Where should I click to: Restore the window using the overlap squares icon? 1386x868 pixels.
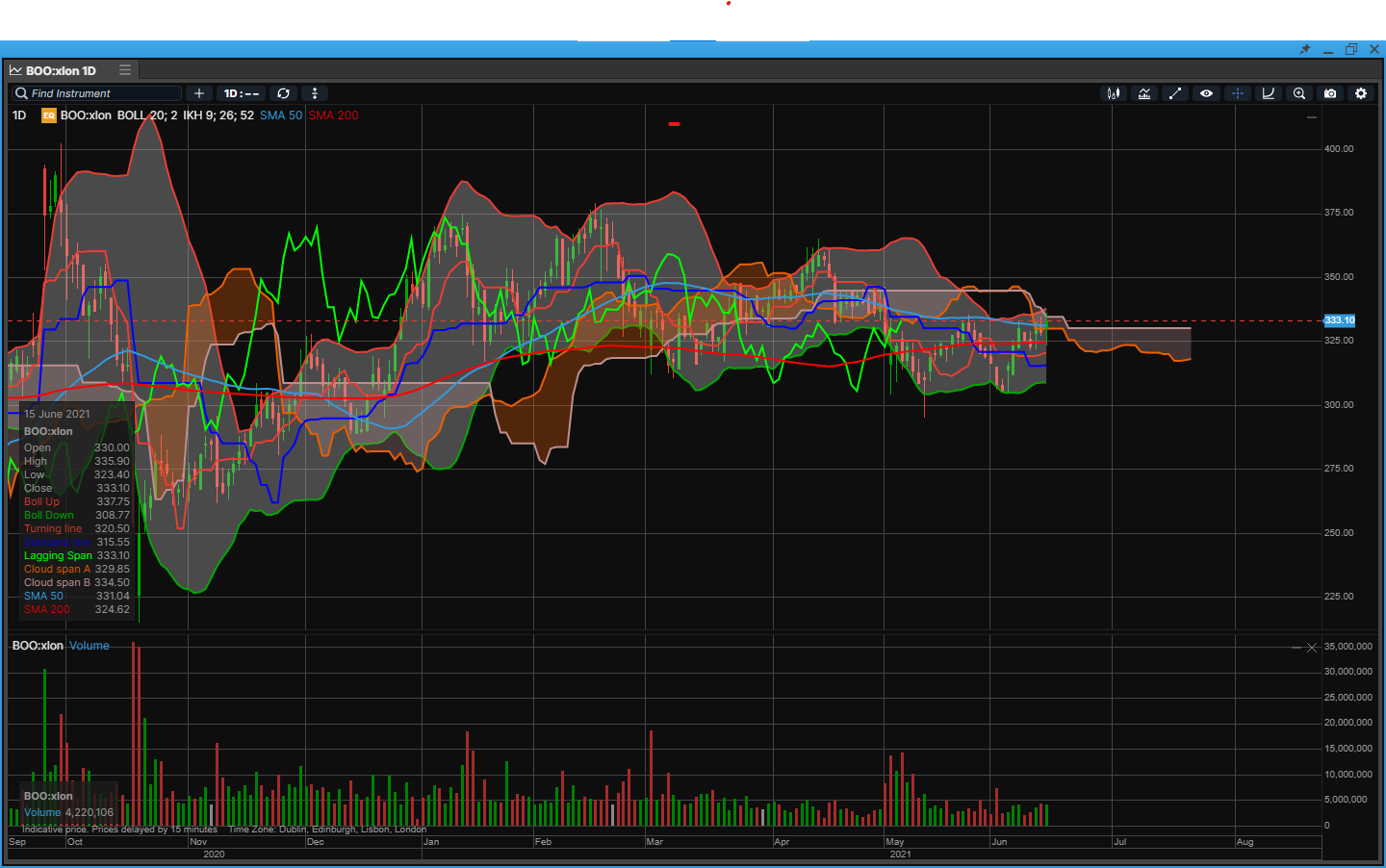1351,49
